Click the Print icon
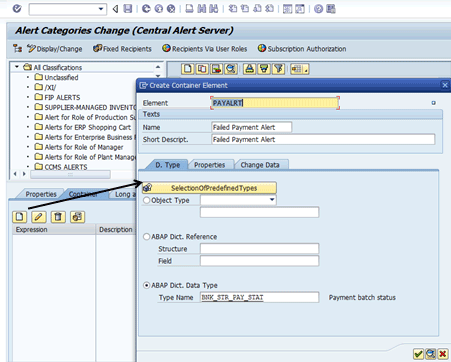The width and height of the screenshot is (451, 362). point(189,9)
